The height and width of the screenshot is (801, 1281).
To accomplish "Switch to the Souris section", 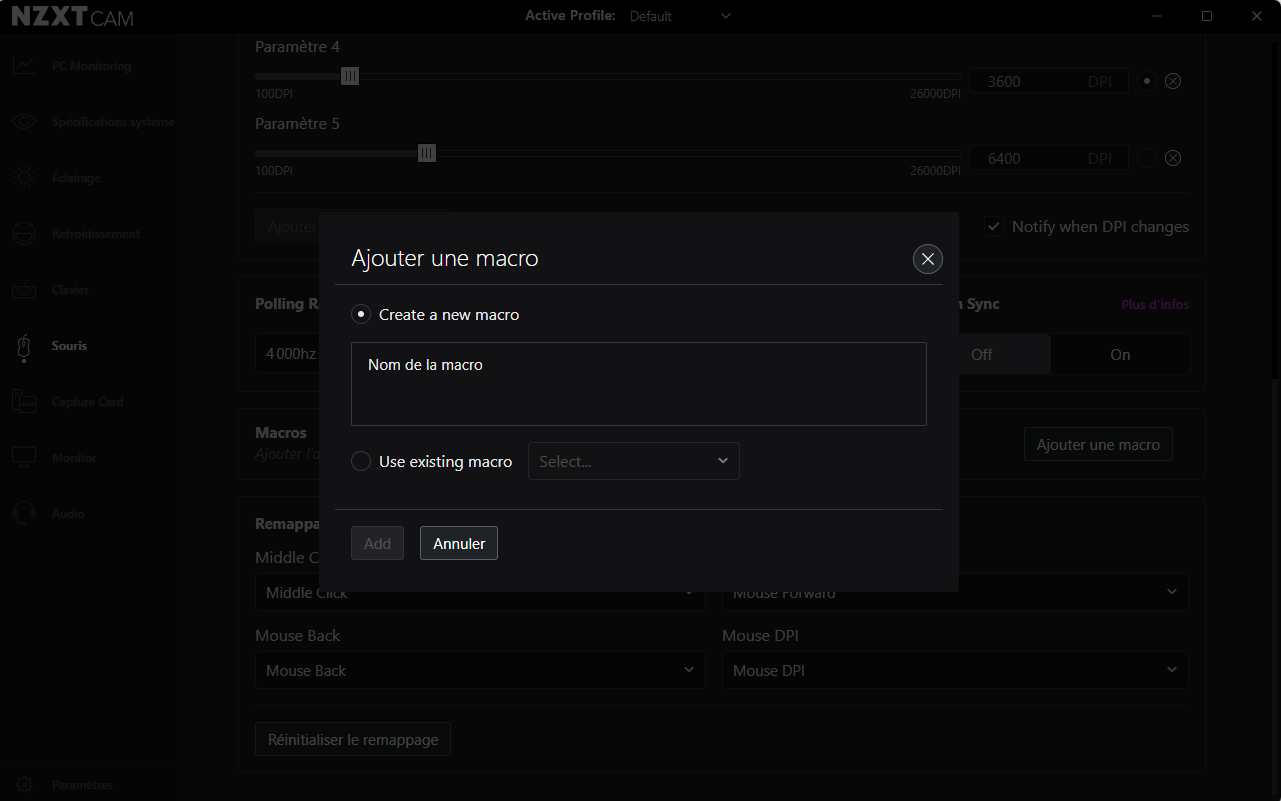I will pos(24,345).
